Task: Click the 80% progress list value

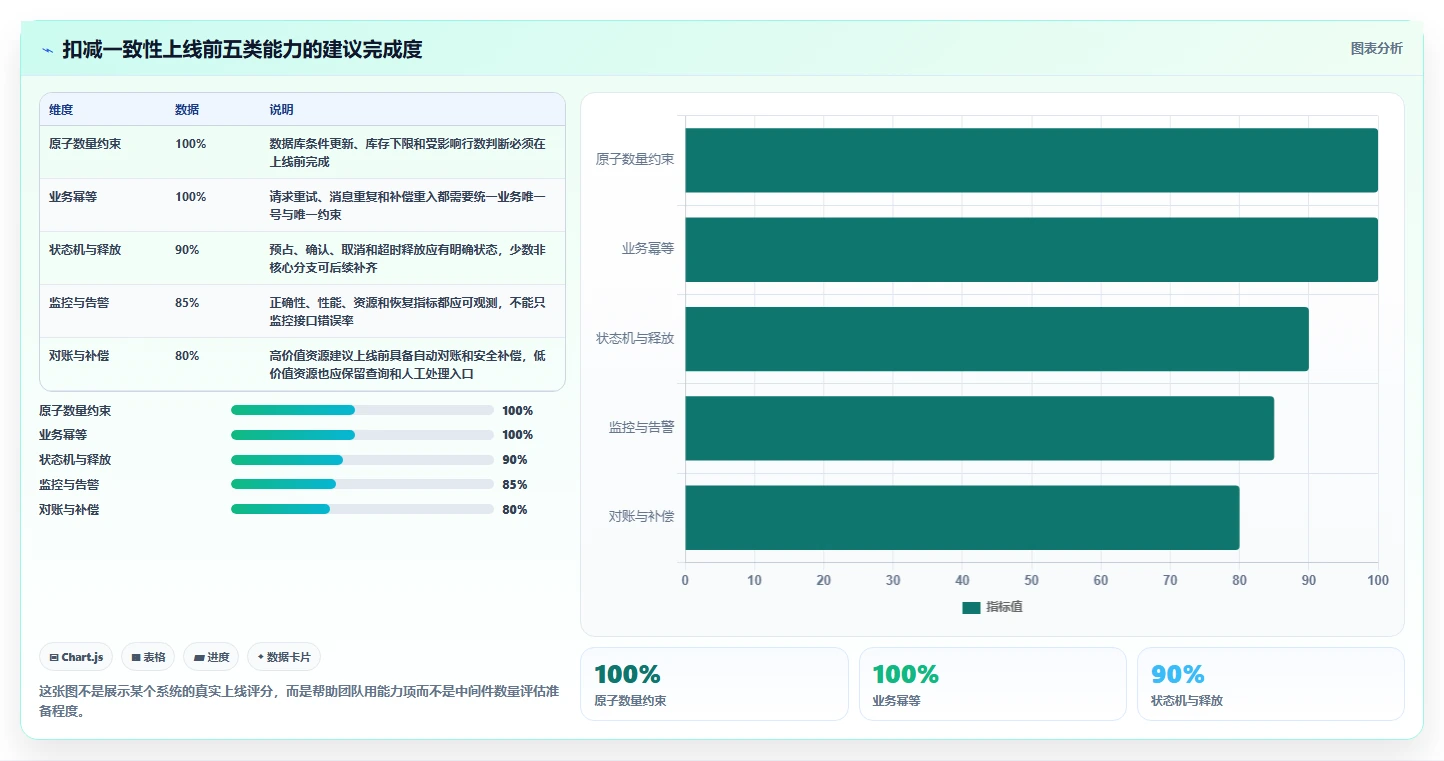Action: coord(515,510)
